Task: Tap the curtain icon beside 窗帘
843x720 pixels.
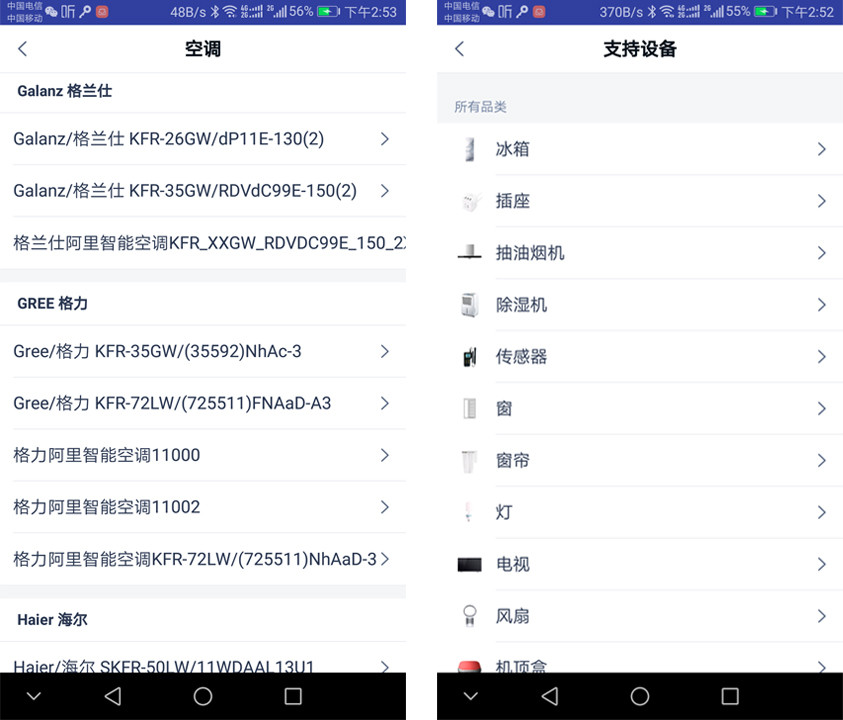Action: tap(469, 461)
